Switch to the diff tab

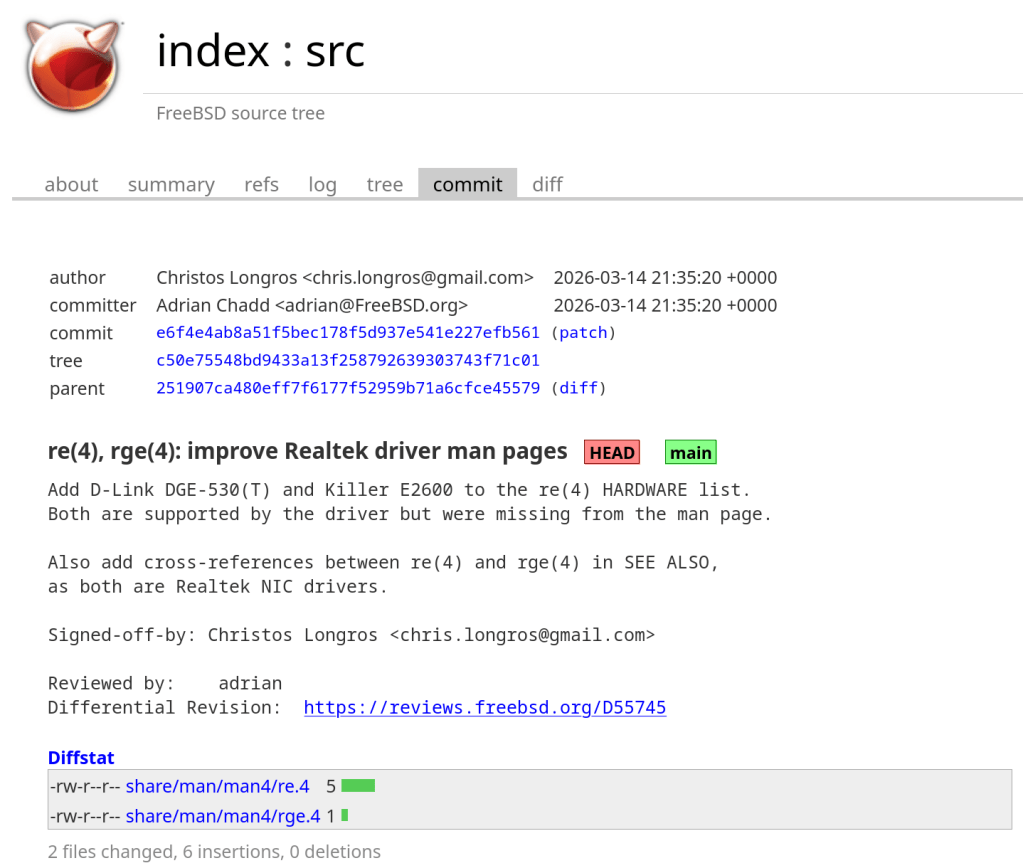pos(547,185)
